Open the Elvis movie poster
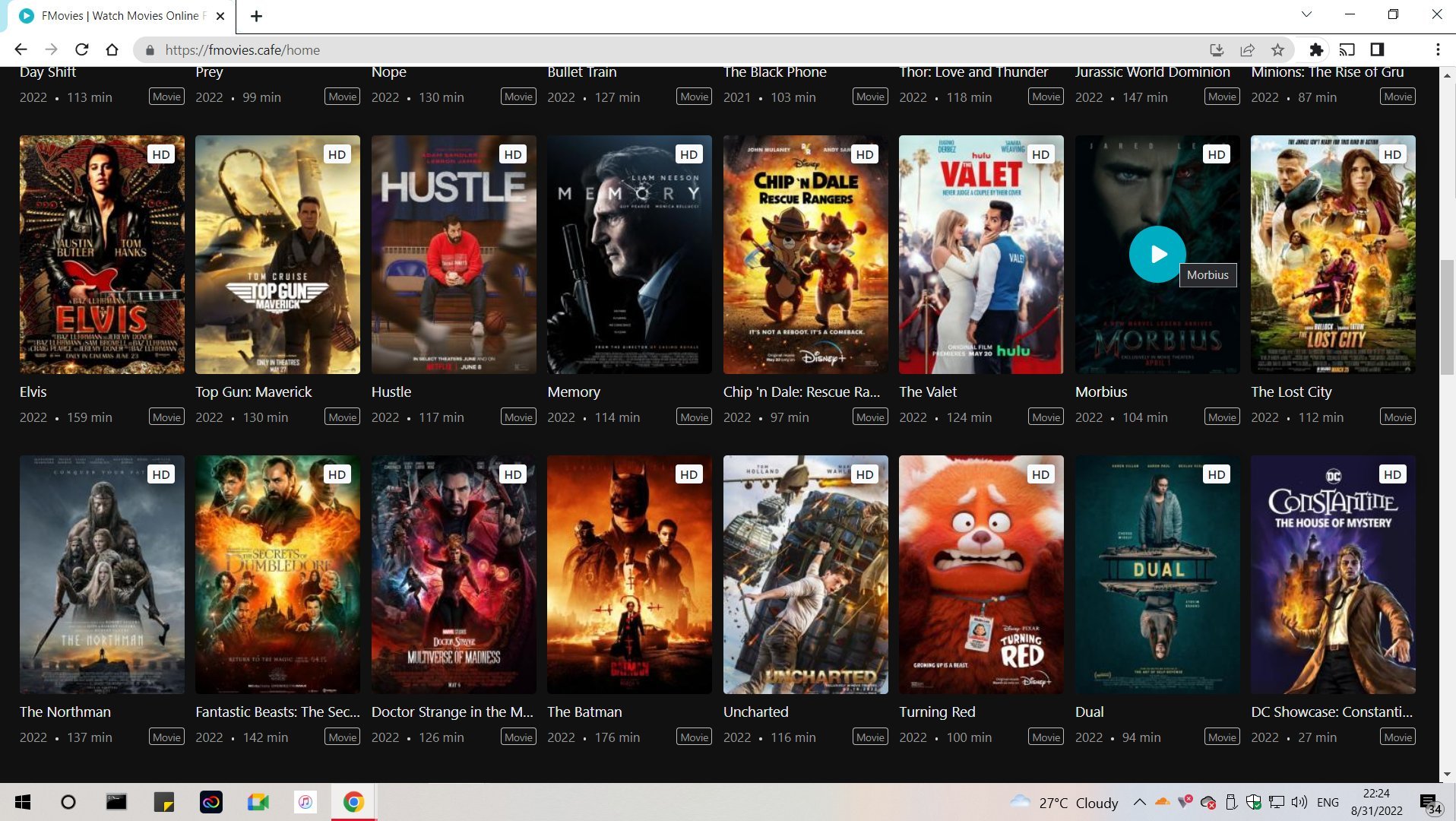 click(x=102, y=255)
